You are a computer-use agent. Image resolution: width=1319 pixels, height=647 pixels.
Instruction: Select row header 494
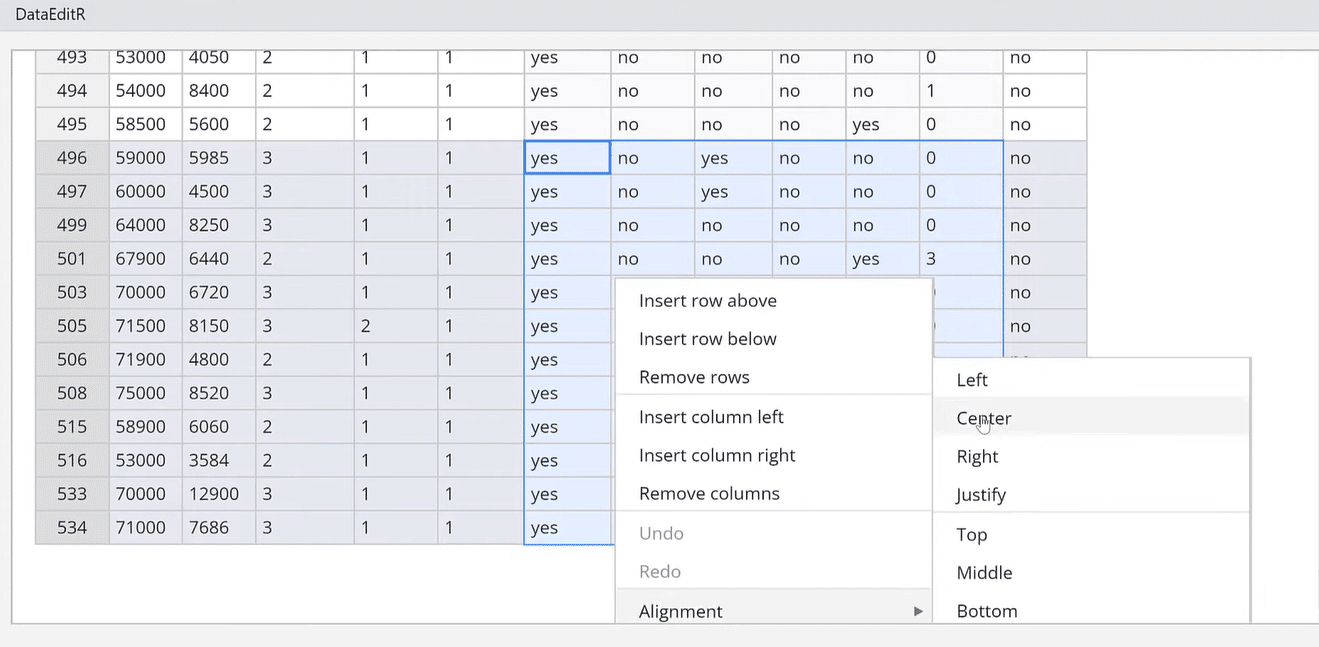click(72, 91)
